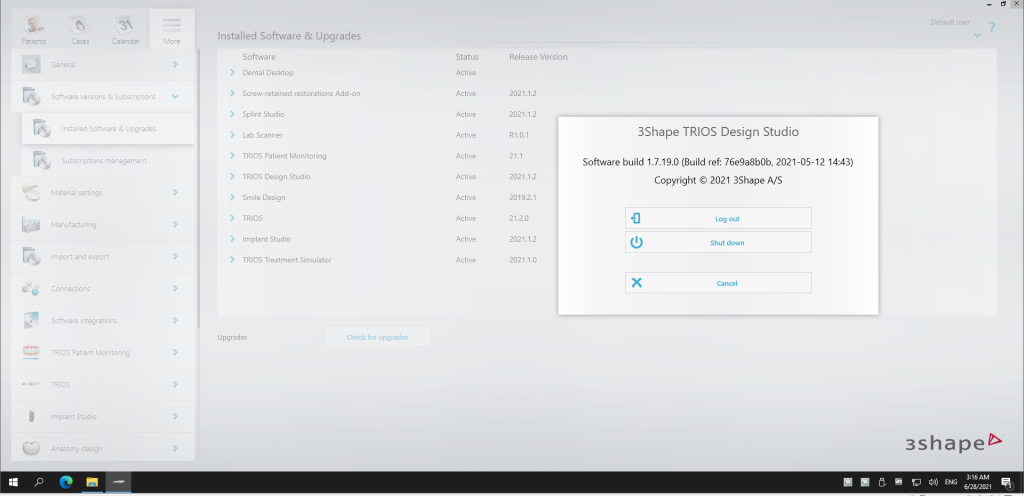Expand the Splint Studio row

[x=233, y=114]
